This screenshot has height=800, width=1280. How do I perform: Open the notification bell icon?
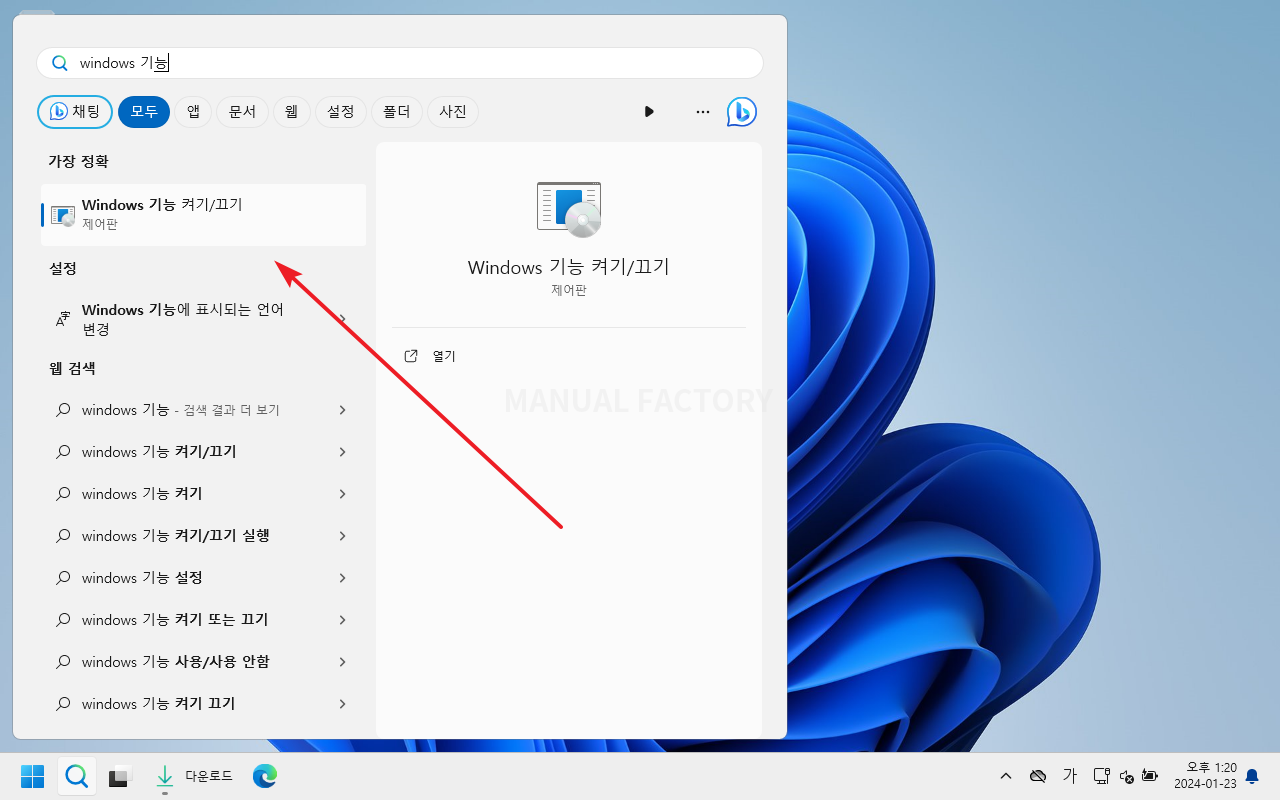pyautogui.click(x=1251, y=776)
